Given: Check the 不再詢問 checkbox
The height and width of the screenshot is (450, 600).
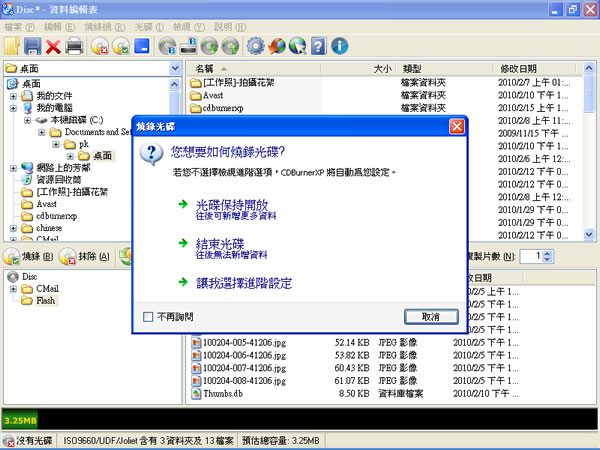Looking at the screenshot, I should click(149, 316).
